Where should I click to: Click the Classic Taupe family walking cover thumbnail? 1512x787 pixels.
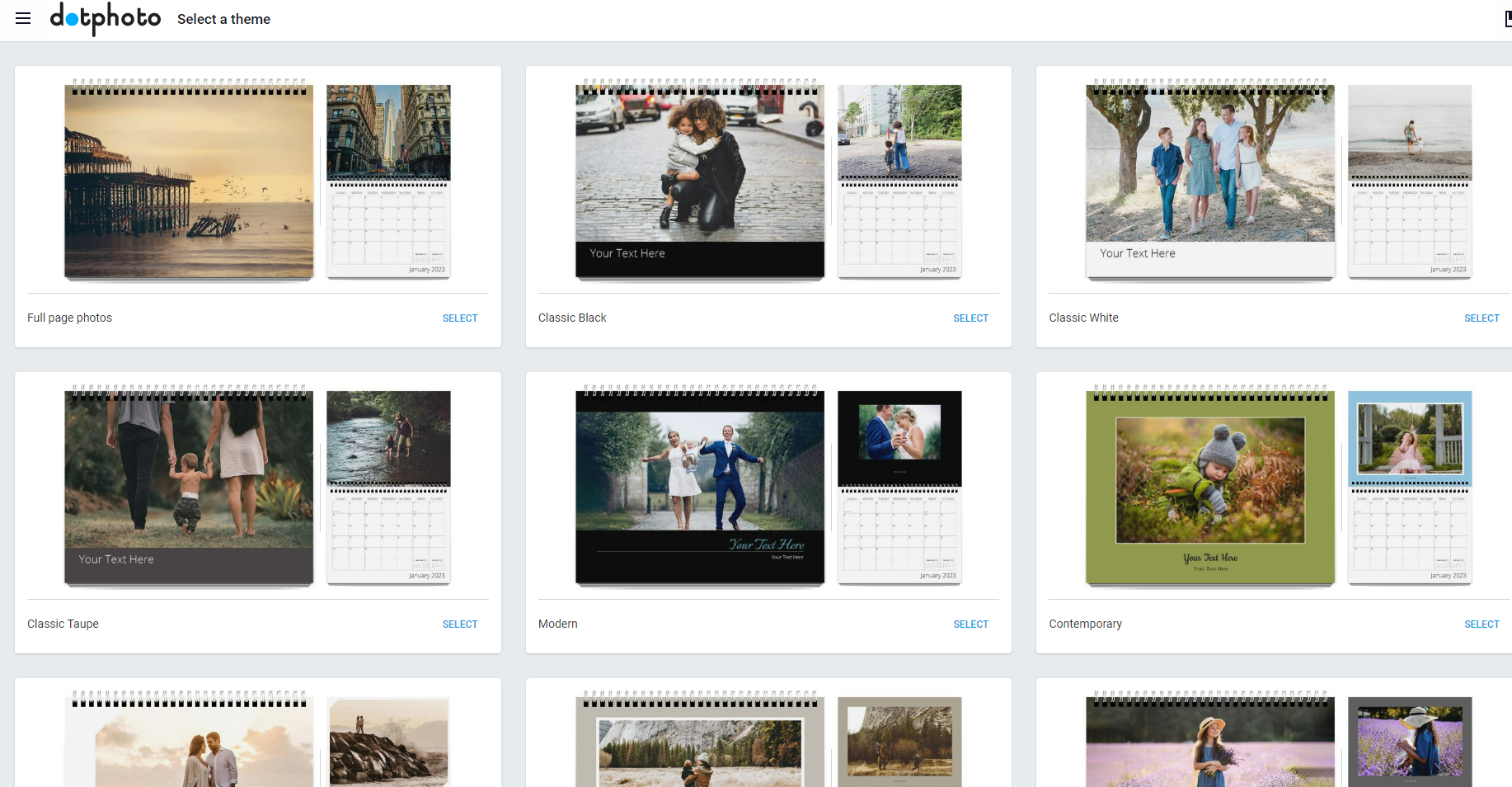tap(189, 487)
